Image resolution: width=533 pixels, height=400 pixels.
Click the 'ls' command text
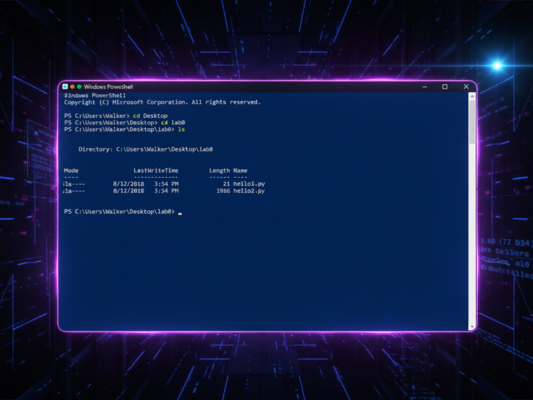click(x=181, y=129)
